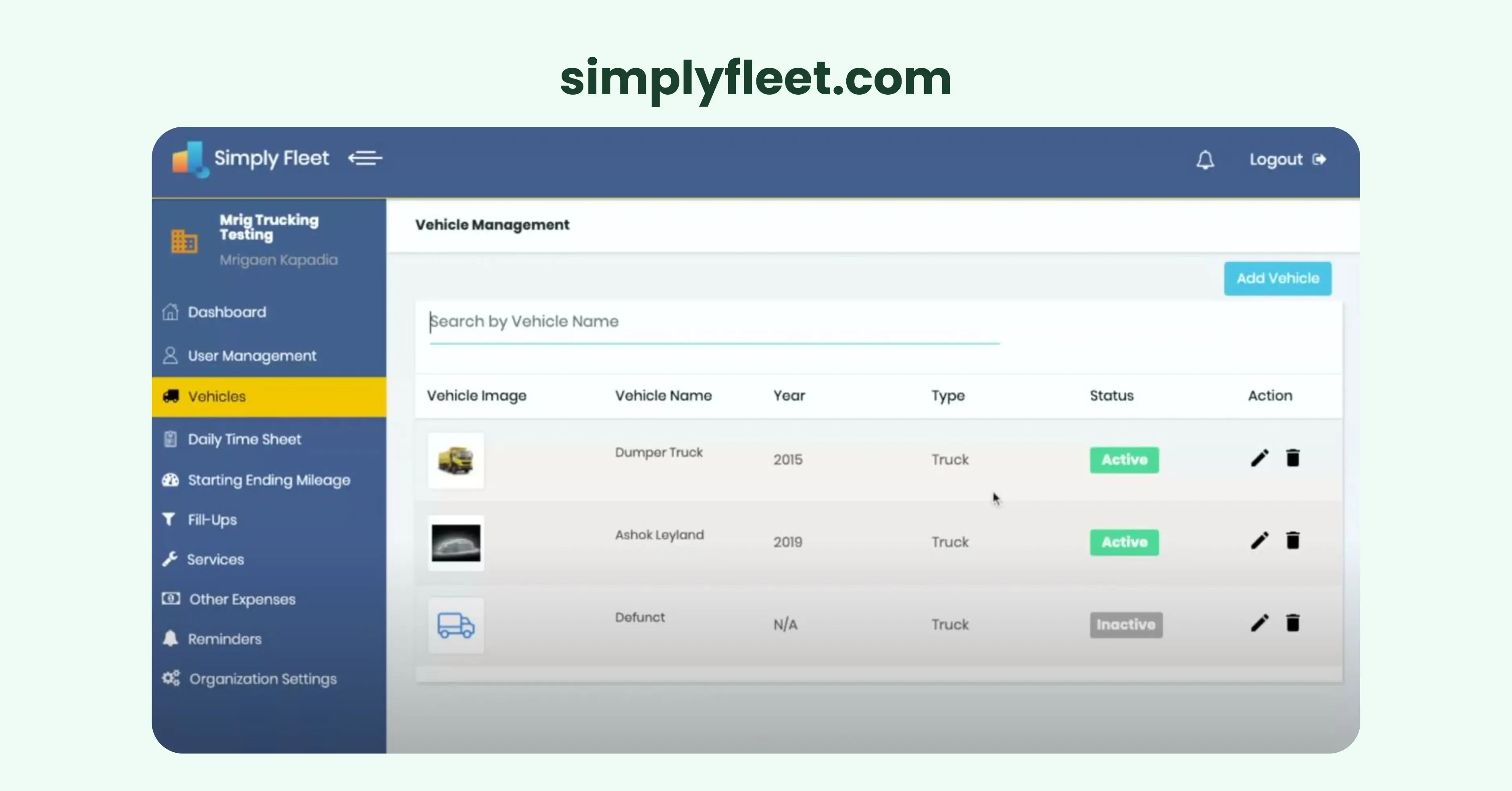Click the Mrigaen Kapadia user name

pyautogui.click(x=279, y=260)
